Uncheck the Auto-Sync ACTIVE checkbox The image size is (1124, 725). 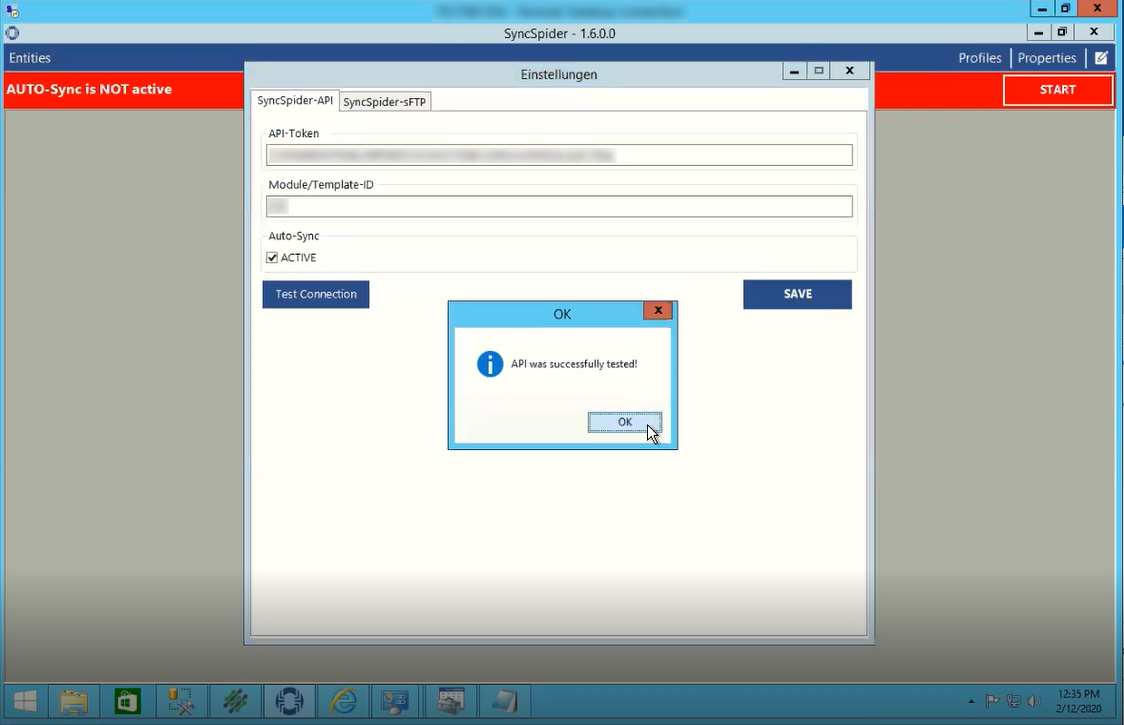(x=272, y=257)
